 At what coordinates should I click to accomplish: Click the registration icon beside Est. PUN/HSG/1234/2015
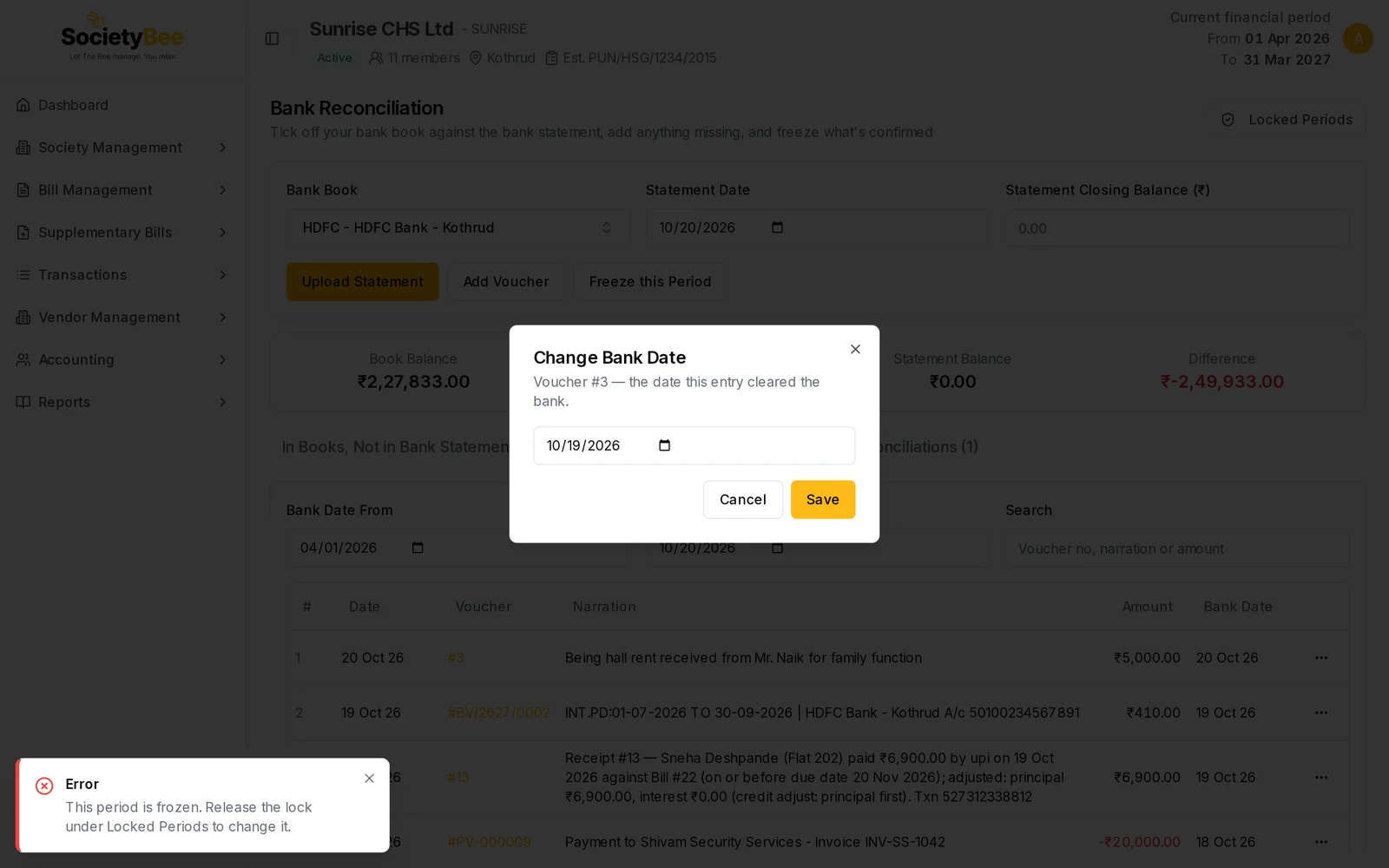[x=552, y=58]
